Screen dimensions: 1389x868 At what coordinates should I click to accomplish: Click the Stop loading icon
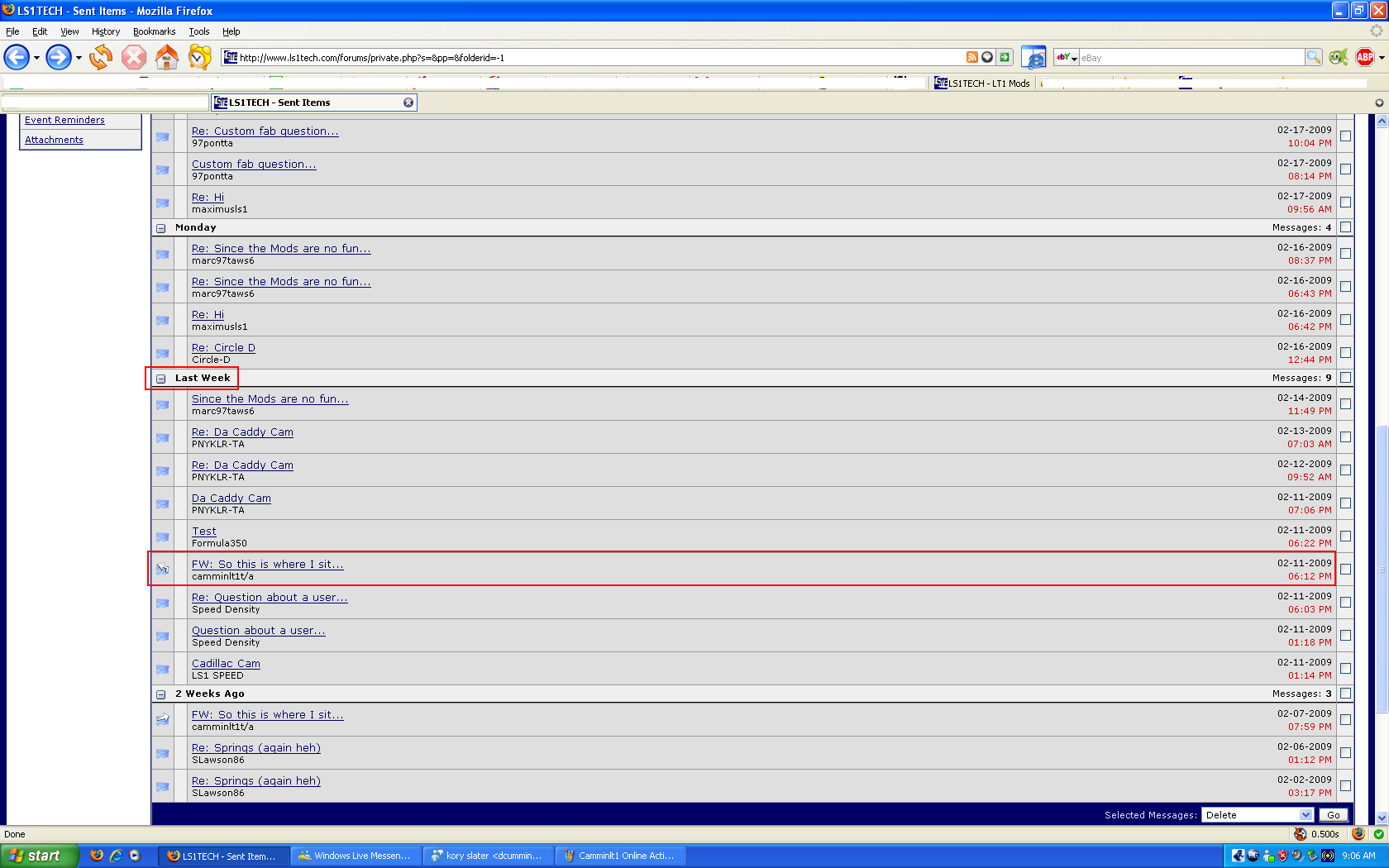click(133, 57)
